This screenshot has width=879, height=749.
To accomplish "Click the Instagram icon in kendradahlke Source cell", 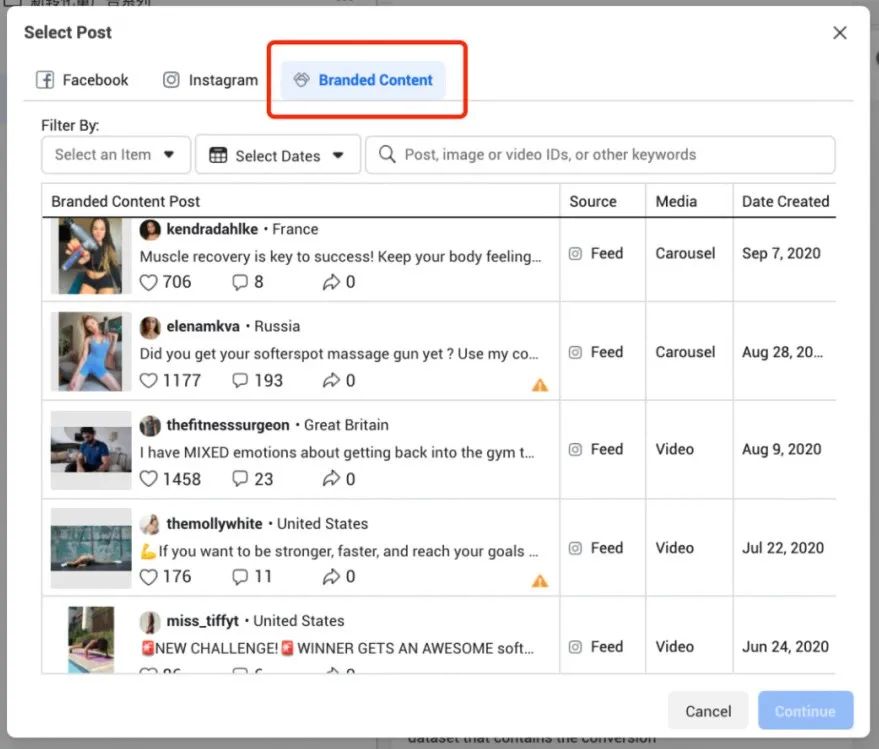I will (576, 254).
